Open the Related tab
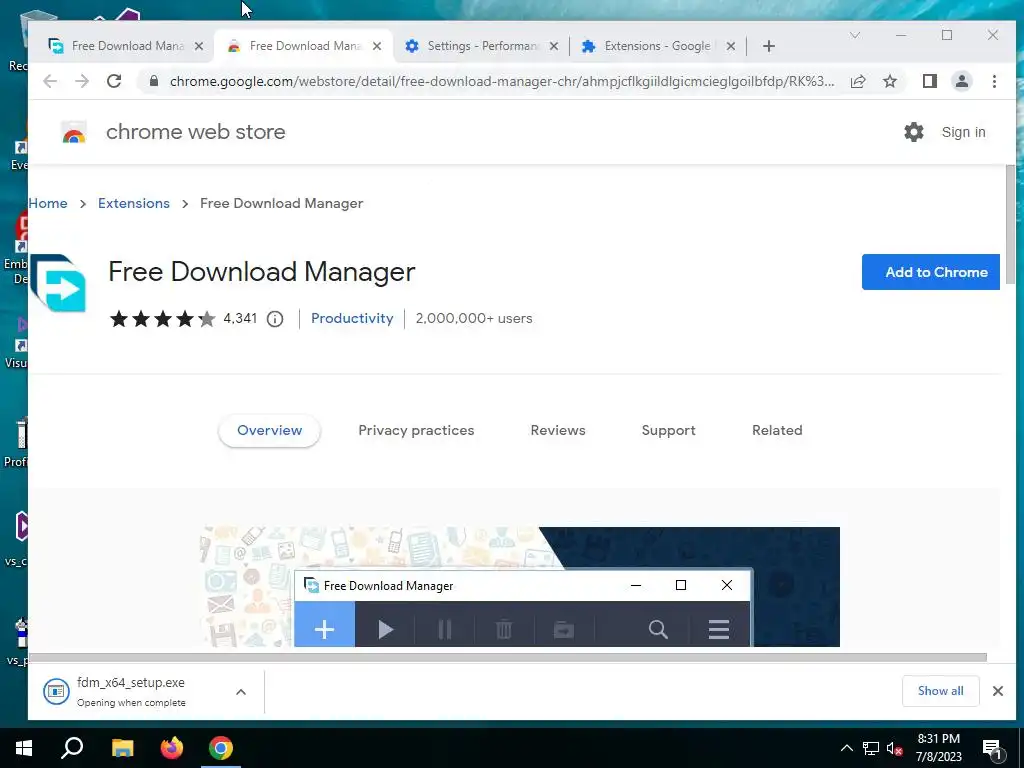Image resolution: width=1024 pixels, height=768 pixels. coord(776,430)
